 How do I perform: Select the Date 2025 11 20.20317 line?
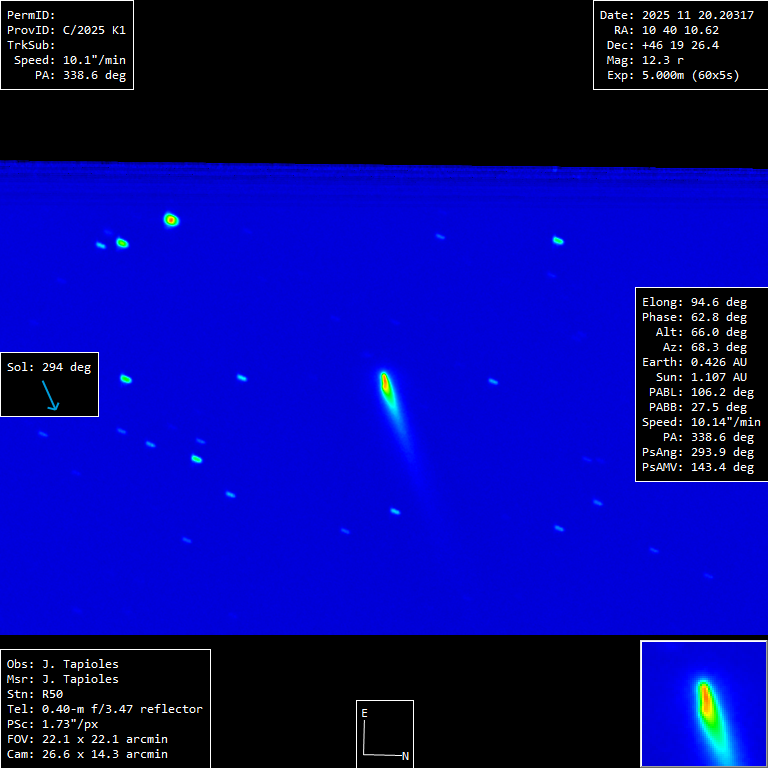(676, 15)
